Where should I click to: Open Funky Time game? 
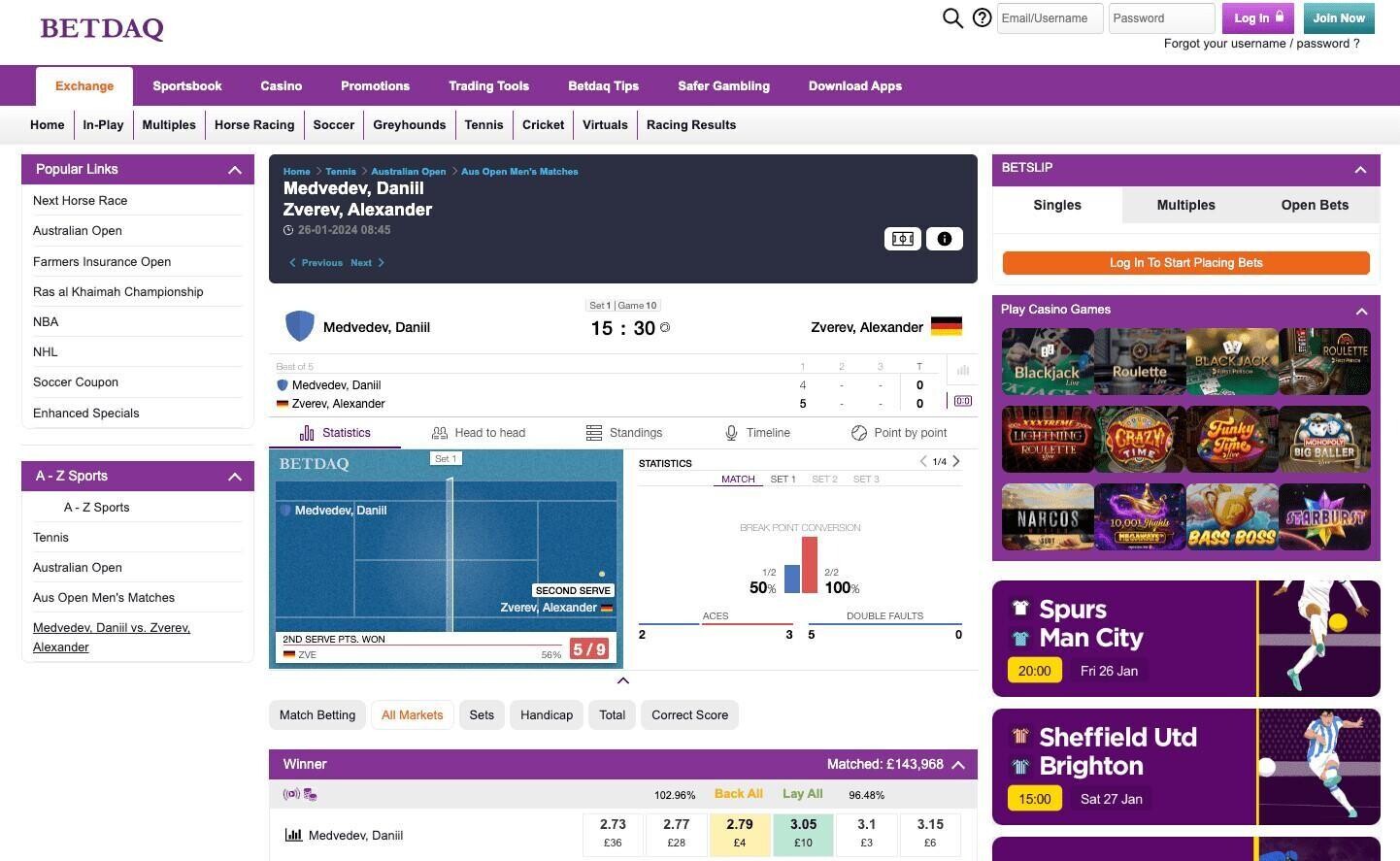(x=1232, y=439)
